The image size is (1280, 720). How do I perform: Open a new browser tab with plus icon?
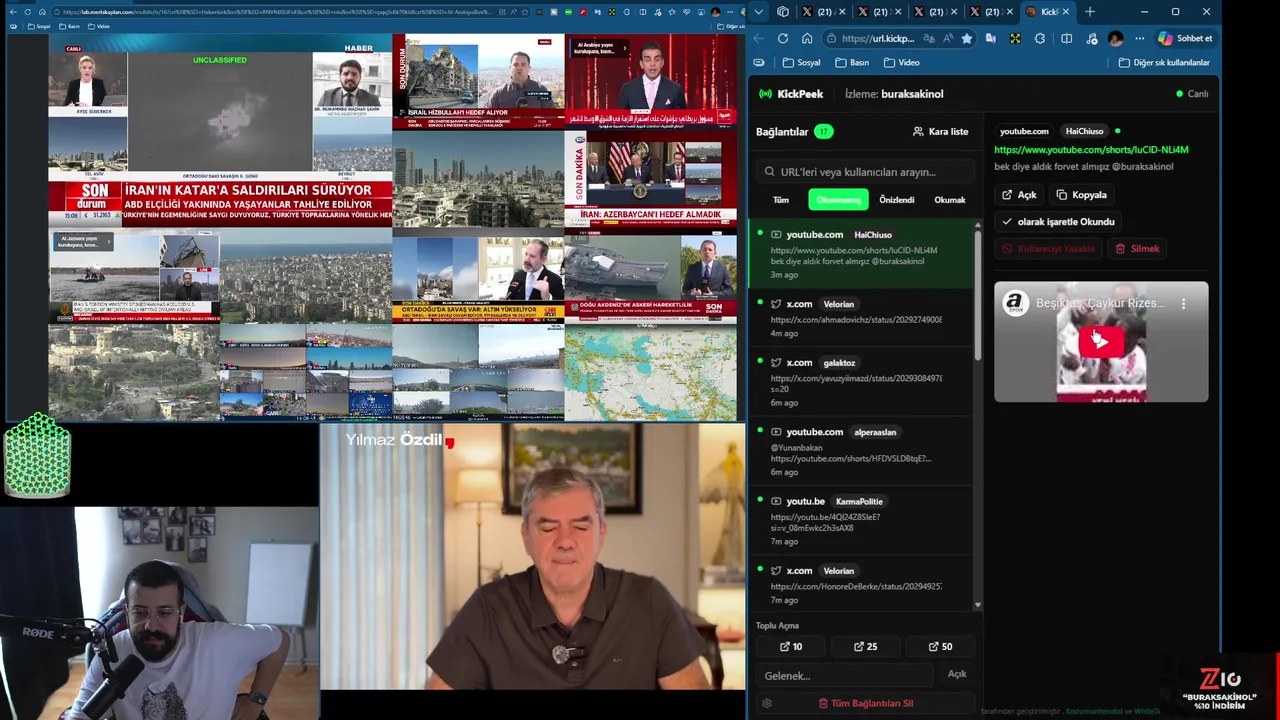pos(1090,12)
